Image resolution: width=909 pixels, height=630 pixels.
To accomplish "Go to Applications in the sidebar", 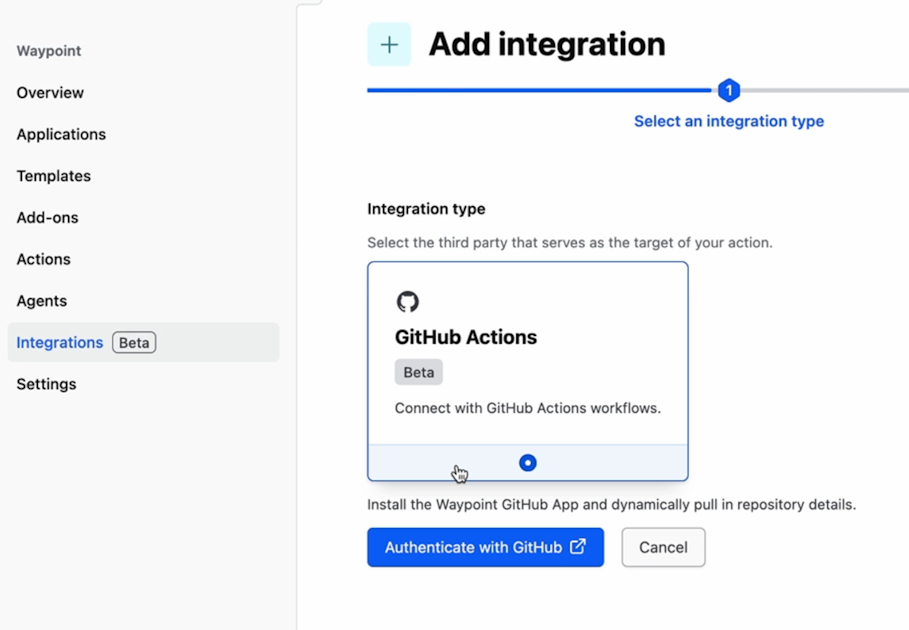I will (61, 134).
